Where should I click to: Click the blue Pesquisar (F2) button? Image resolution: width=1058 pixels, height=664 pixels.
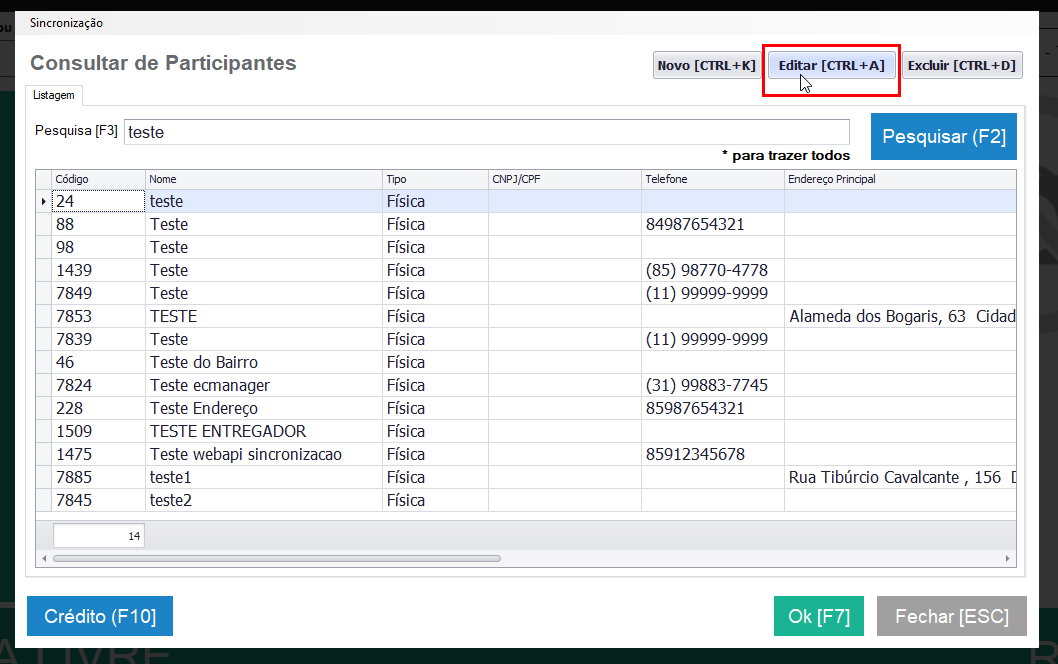(x=943, y=136)
